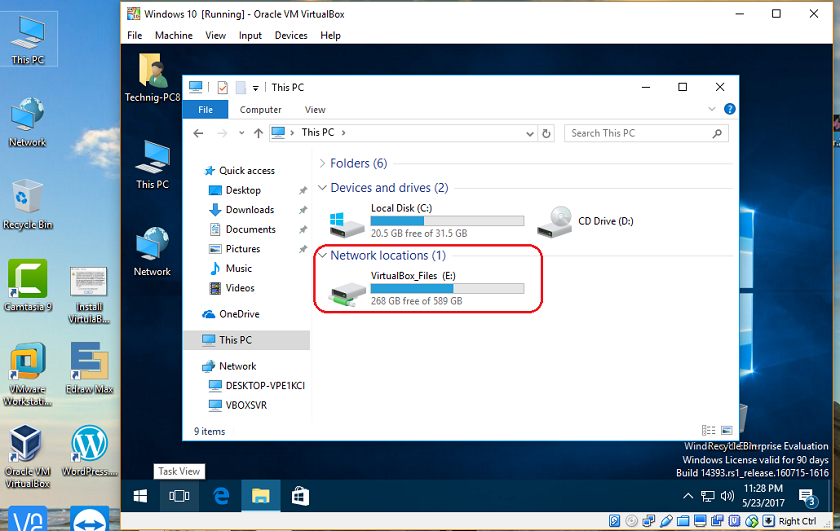This screenshot has height=531, width=840.
Task: Go up one folder level
Action: (258, 133)
